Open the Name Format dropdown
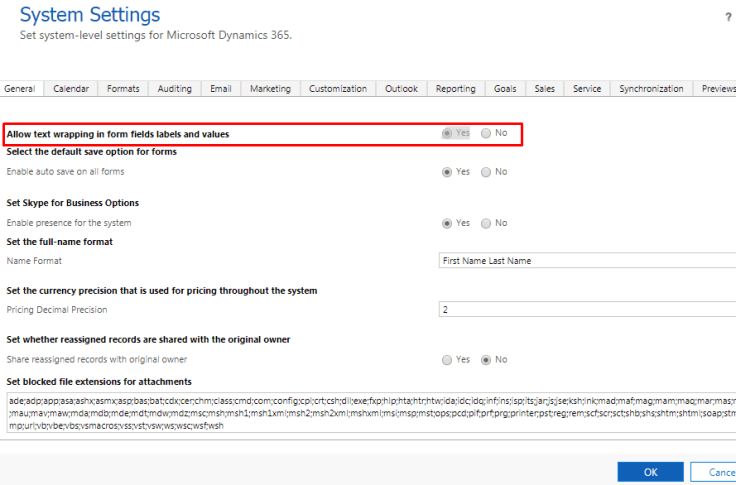The height and width of the screenshot is (485, 736). [x=587, y=261]
